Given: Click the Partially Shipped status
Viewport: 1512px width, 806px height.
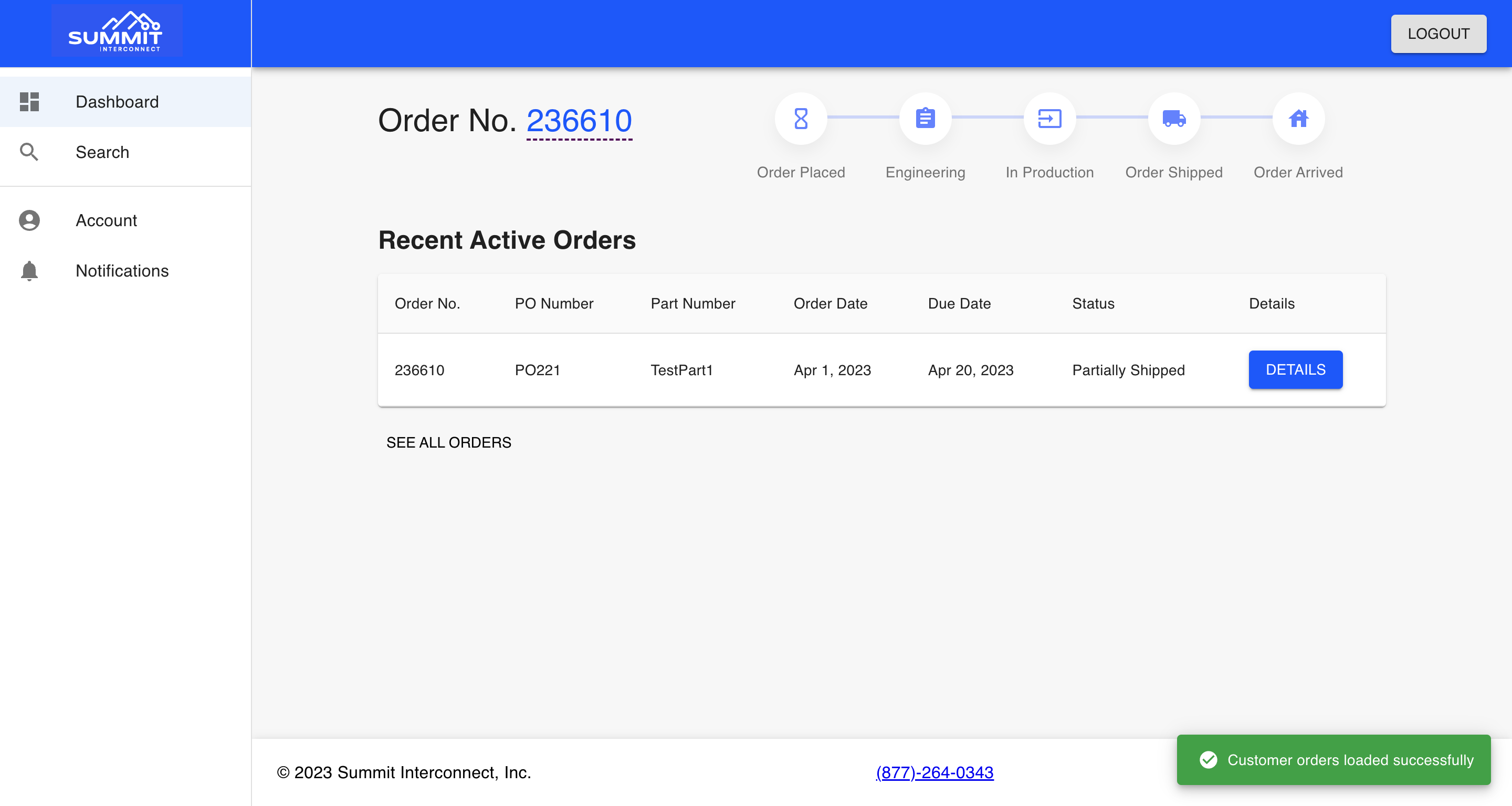Looking at the screenshot, I should [x=1128, y=370].
